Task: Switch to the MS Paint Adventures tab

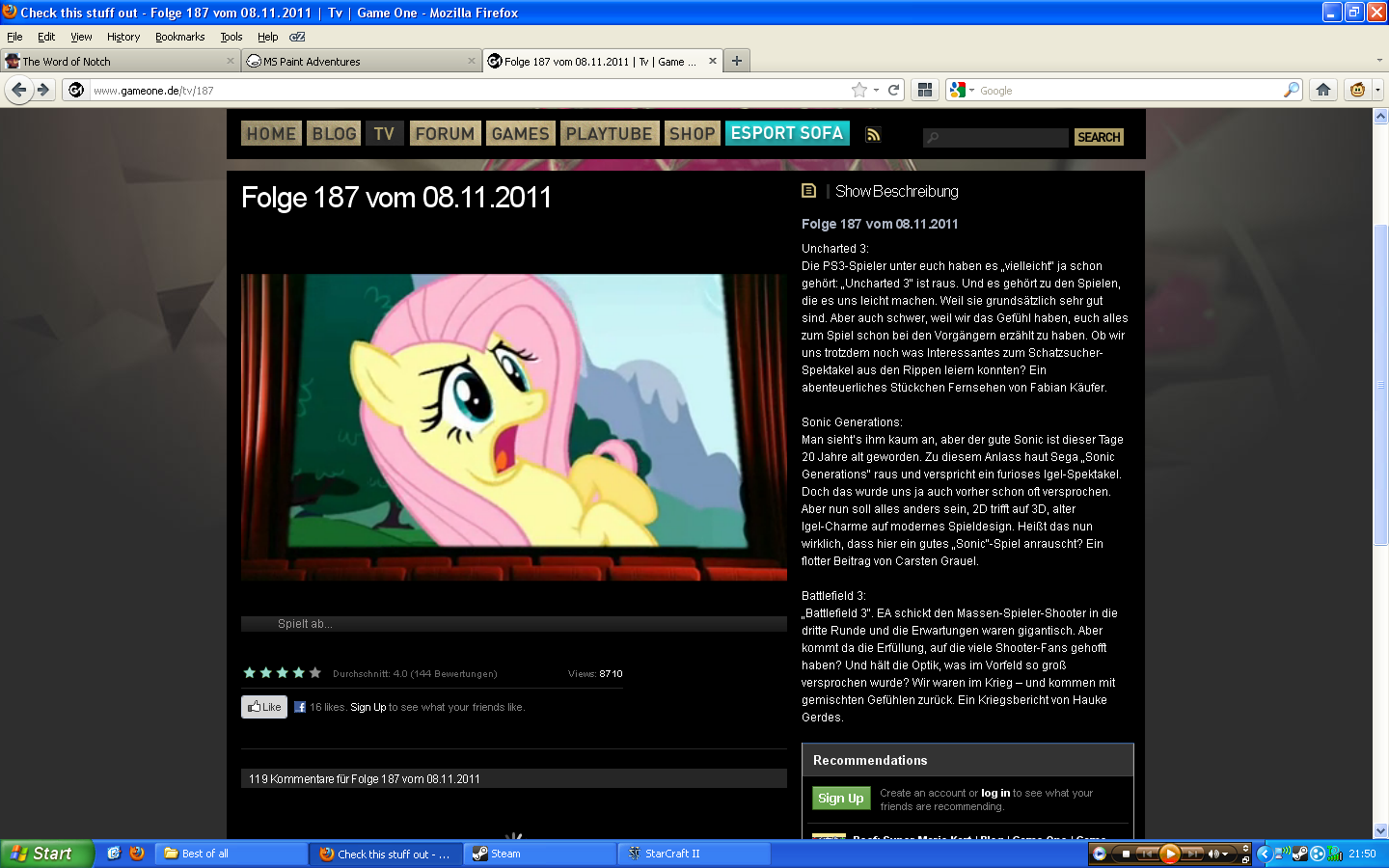Action: pyautogui.click(x=362, y=61)
